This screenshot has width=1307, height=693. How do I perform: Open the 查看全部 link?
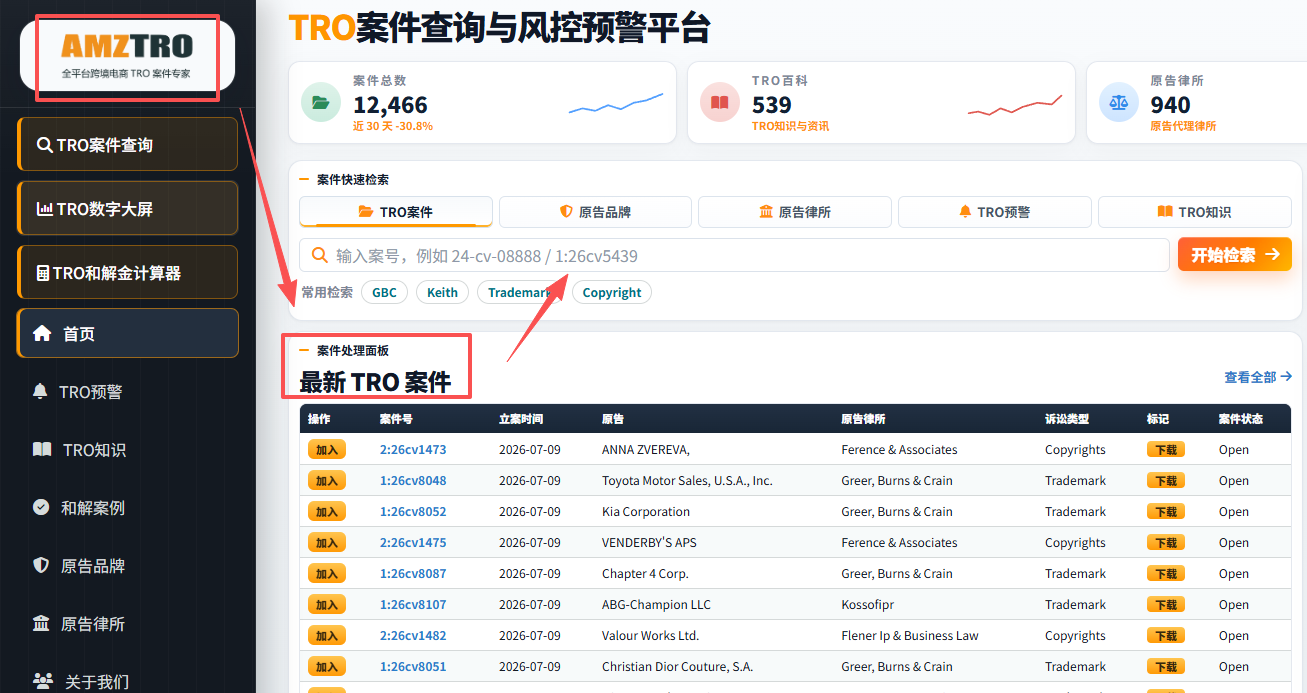(x=1258, y=377)
